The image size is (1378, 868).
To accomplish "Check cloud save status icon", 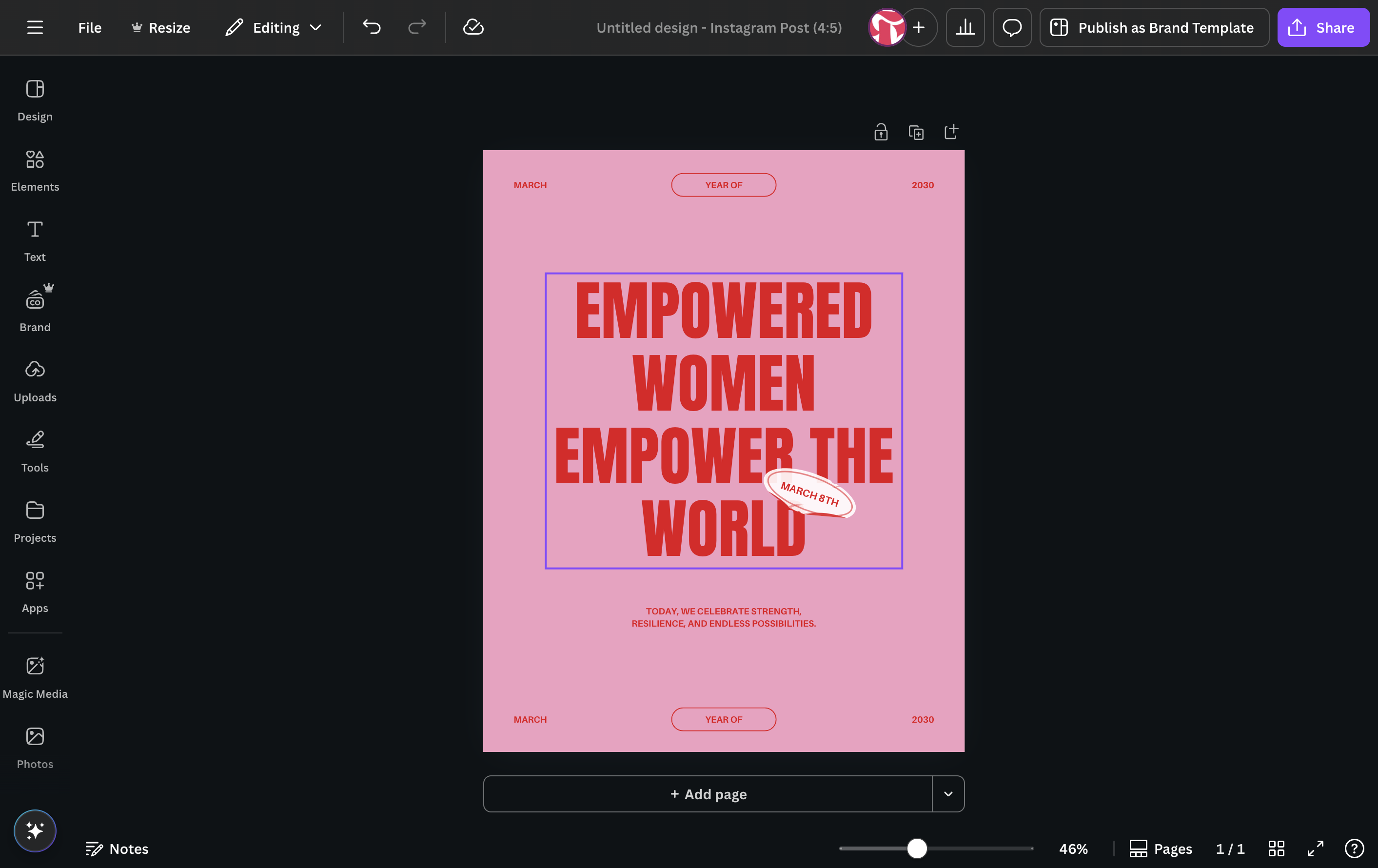I will click(473, 27).
